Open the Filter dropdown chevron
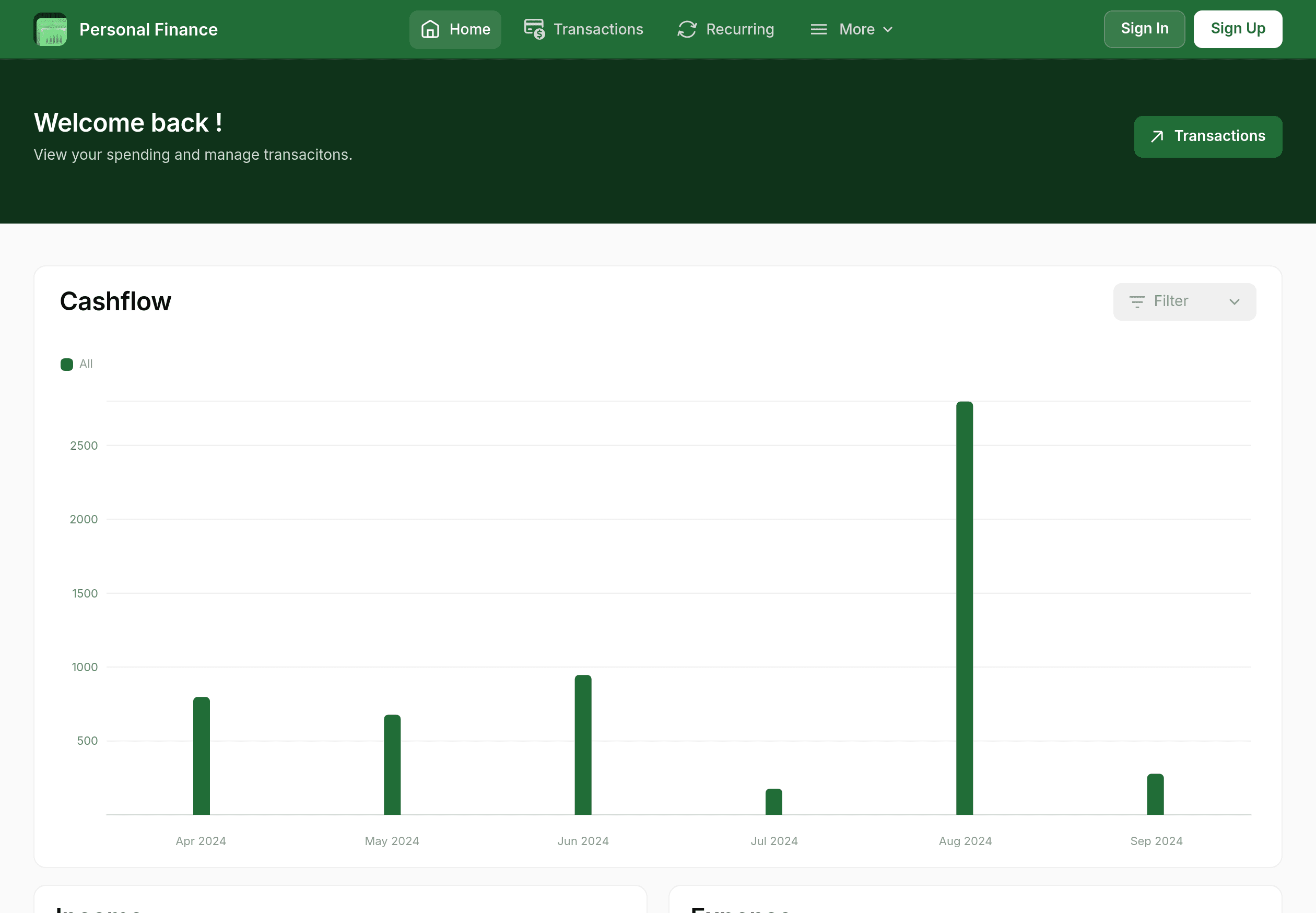This screenshot has width=1316, height=913. pyautogui.click(x=1234, y=301)
